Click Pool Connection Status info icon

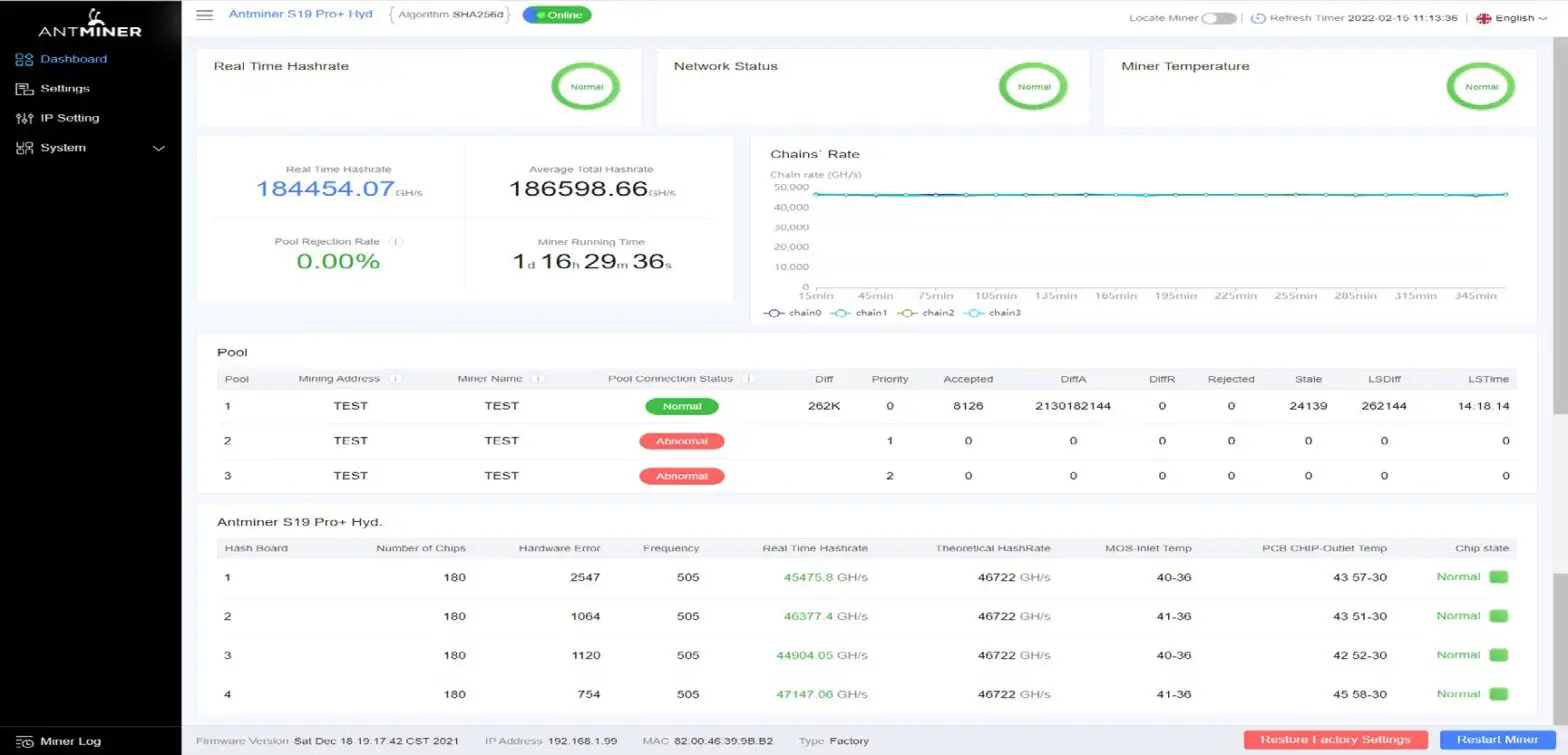coord(747,379)
